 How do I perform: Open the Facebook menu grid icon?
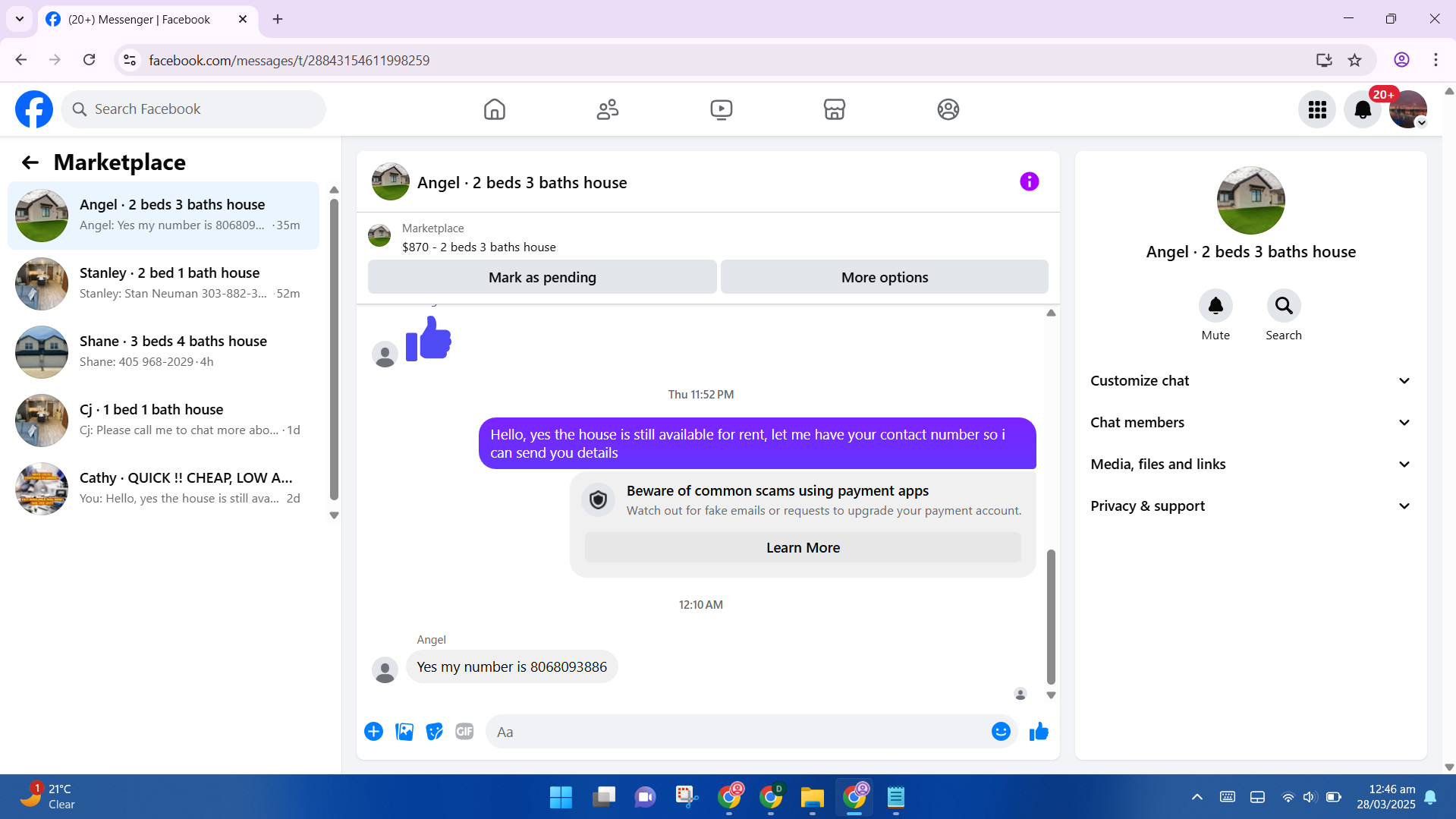tap(1317, 110)
